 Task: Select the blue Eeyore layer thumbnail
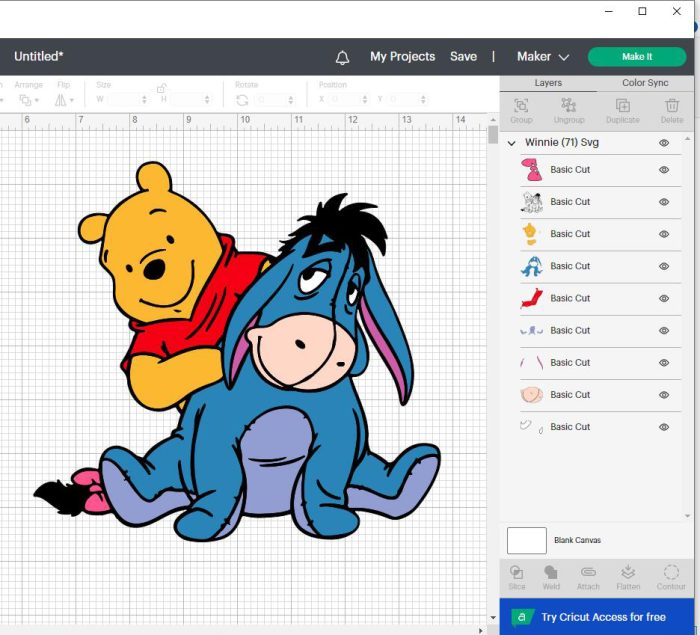[x=531, y=266]
